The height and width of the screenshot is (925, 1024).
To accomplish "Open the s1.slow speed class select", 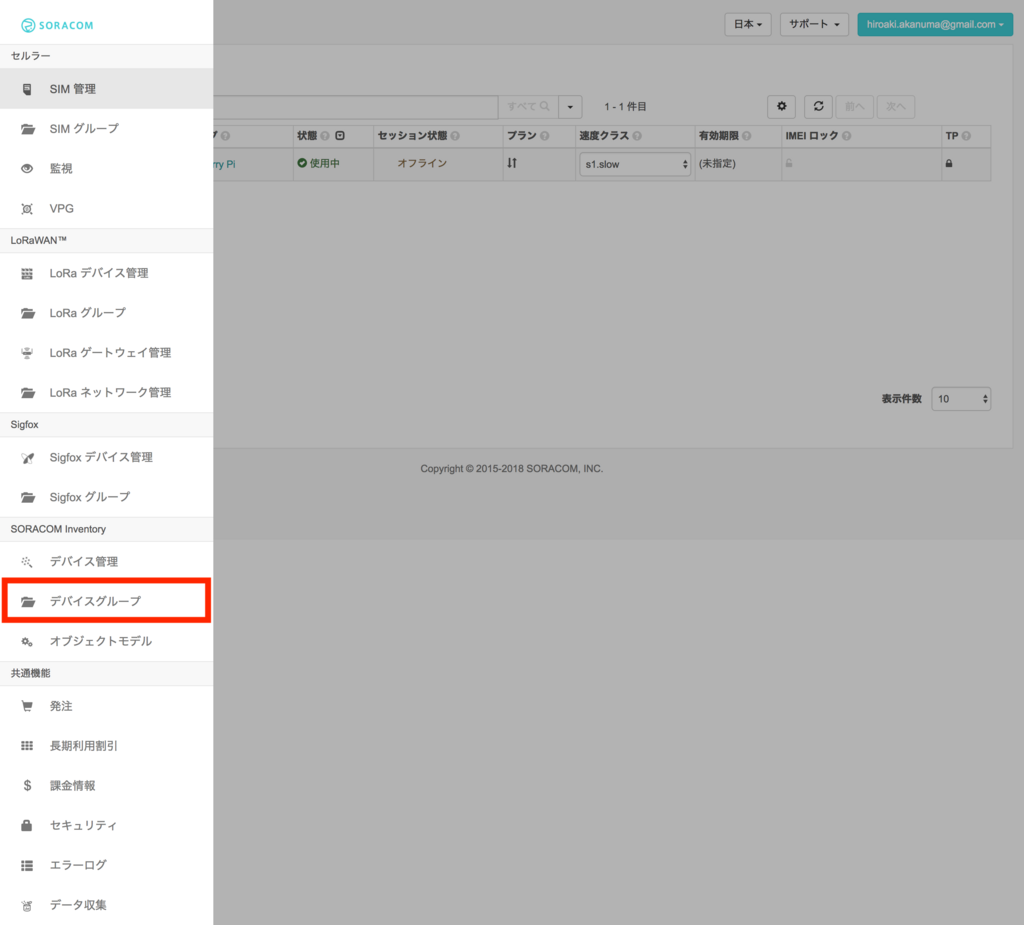I will coord(635,164).
